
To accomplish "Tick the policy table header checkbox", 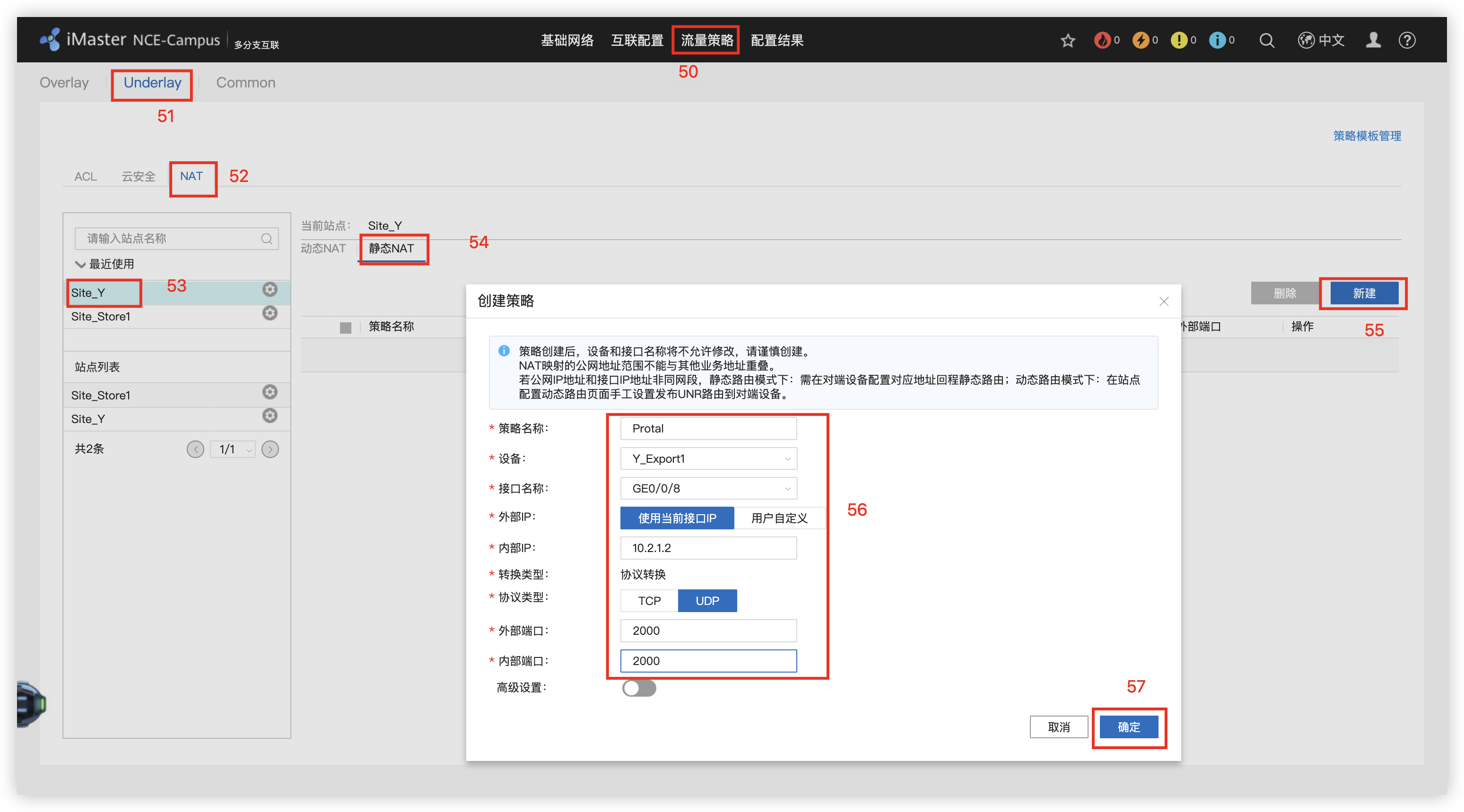I will [345, 327].
